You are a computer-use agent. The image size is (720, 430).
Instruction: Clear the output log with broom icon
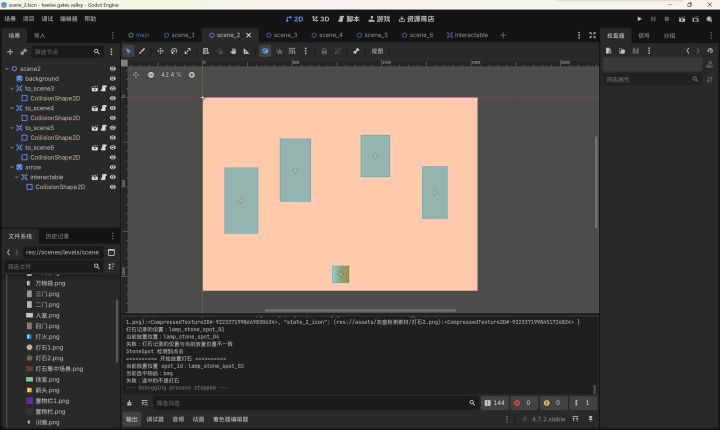129,403
